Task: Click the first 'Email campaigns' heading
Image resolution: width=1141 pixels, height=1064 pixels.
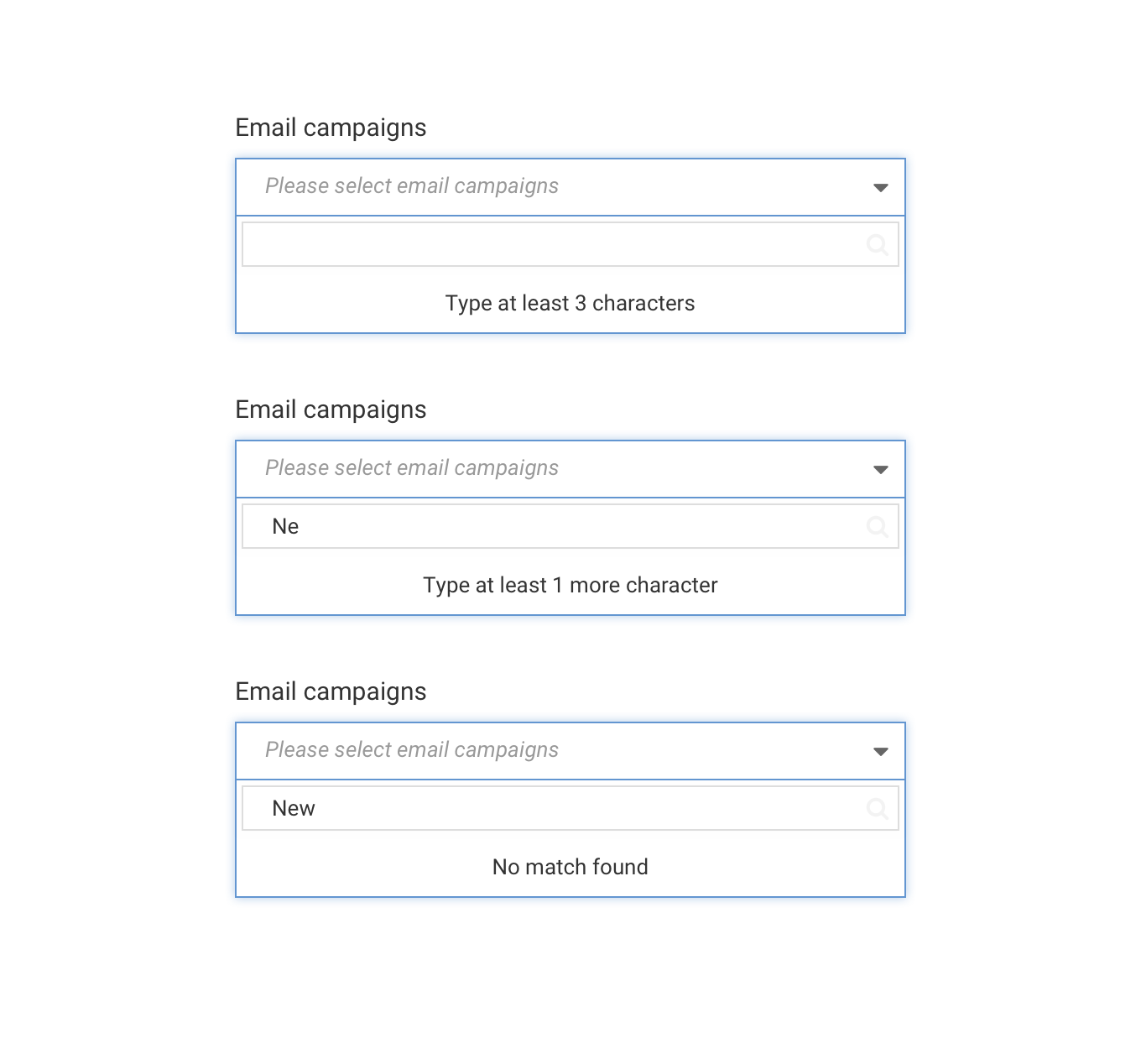Action: (x=331, y=127)
